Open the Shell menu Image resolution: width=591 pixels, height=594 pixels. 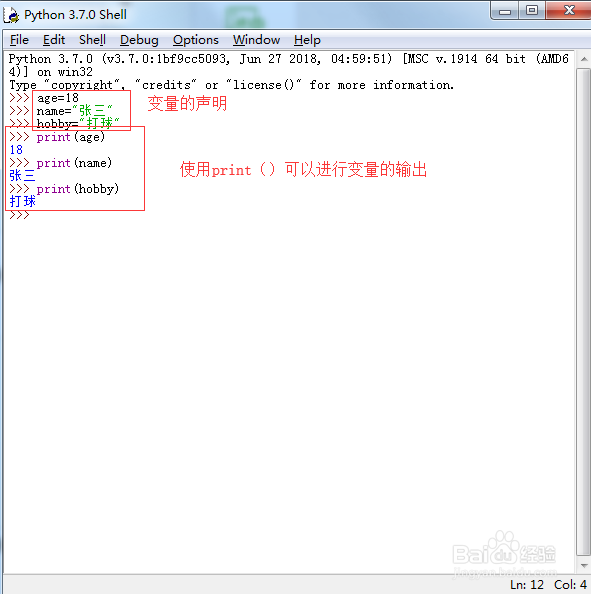coord(92,40)
